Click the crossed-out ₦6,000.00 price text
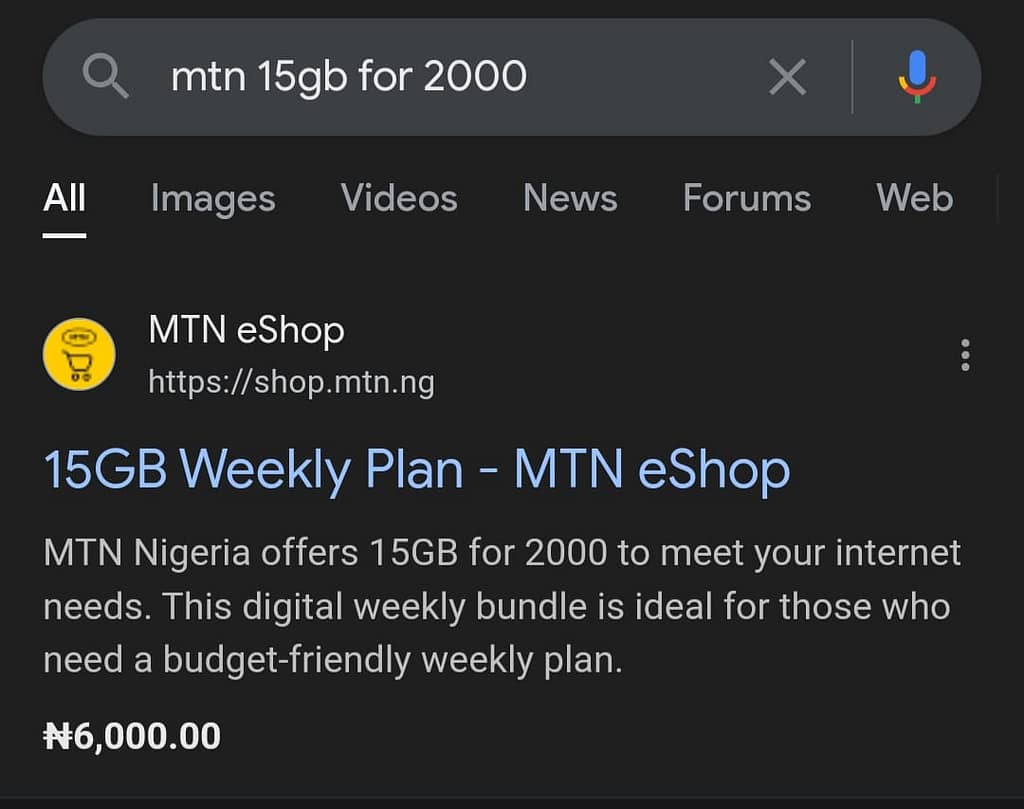The height and width of the screenshot is (809, 1024). click(x=130, y=735)
